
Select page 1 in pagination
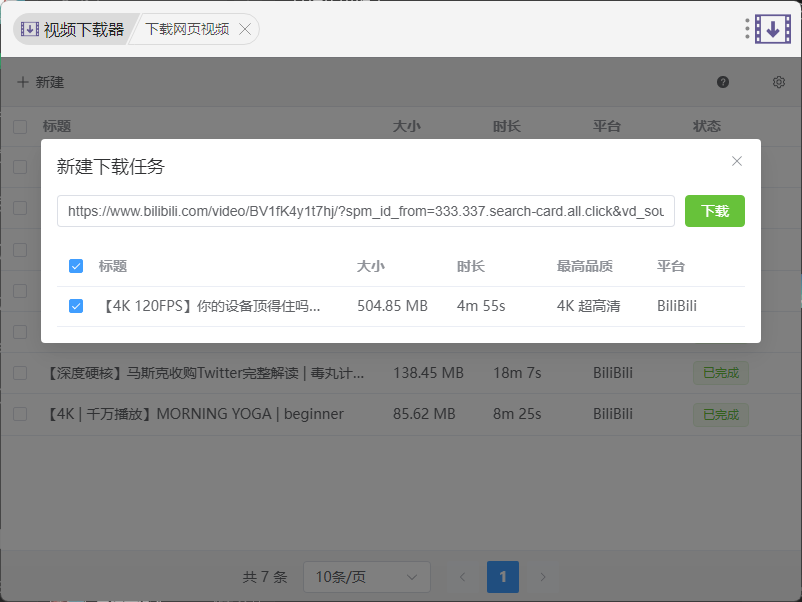click(503, 577)
